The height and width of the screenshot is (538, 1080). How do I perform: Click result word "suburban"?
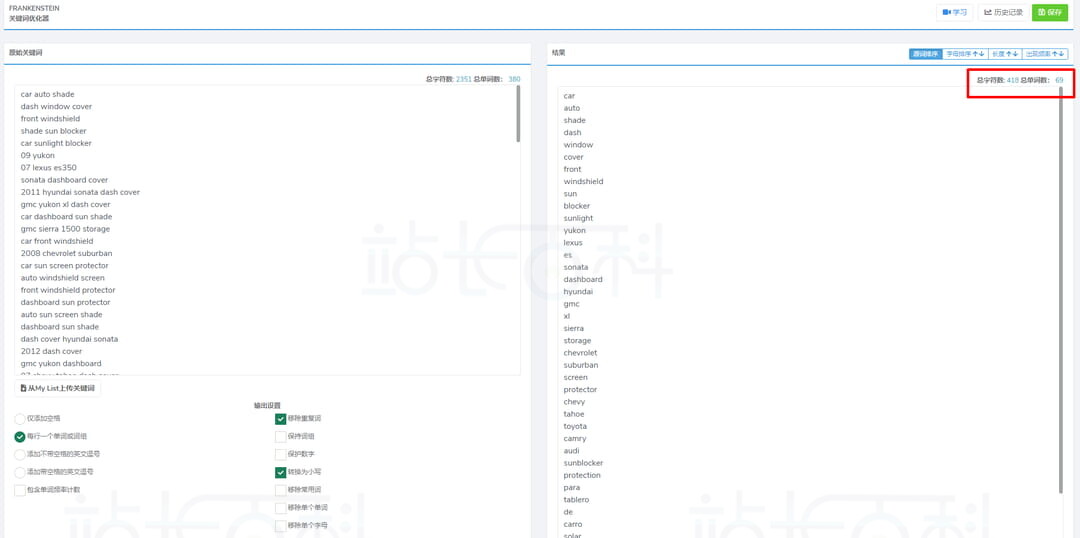pyautogui.click(x=581, y=365)
